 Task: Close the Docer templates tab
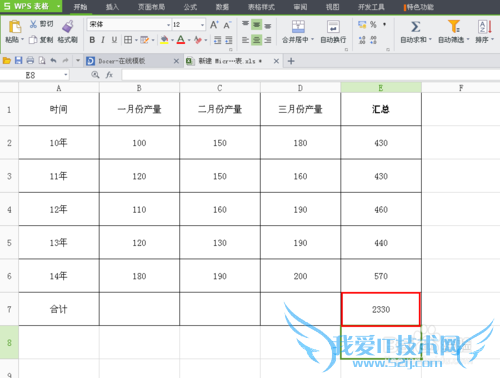pos(176,61)
